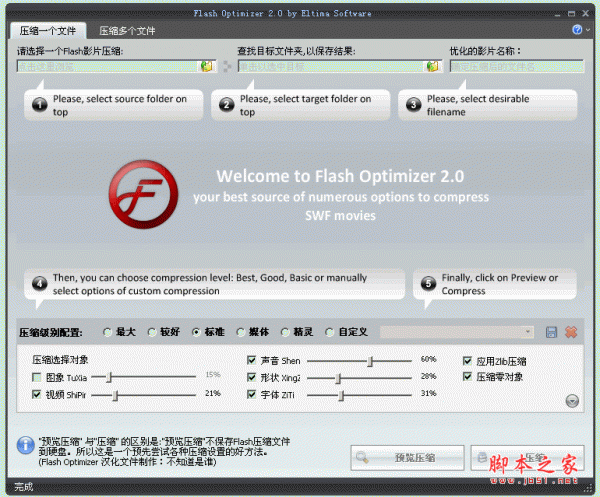Click the step 4 compression level hint bubble
Viewport: 600px width, 497px height.
[x=215, y=284]
